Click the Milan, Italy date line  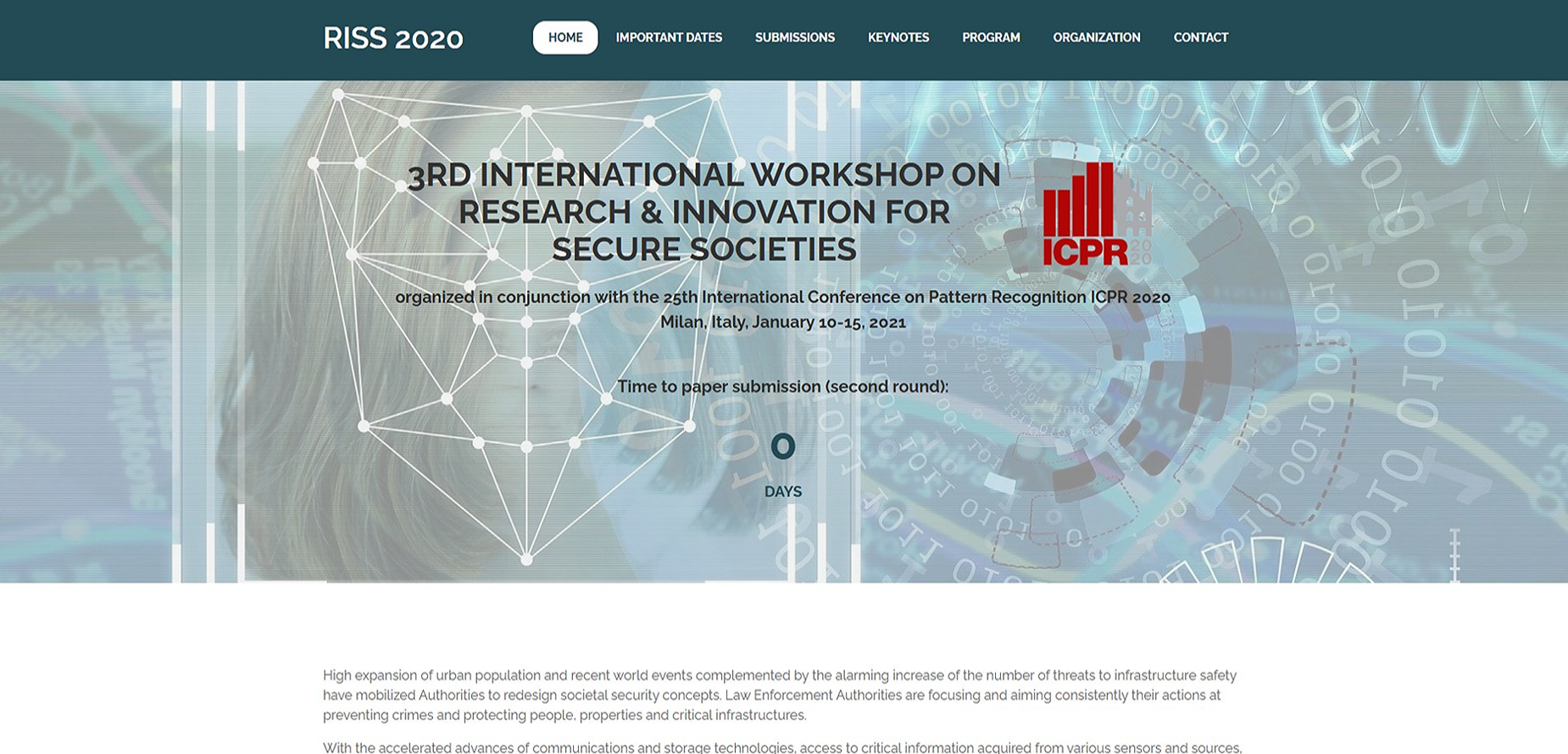coord(782,323)
